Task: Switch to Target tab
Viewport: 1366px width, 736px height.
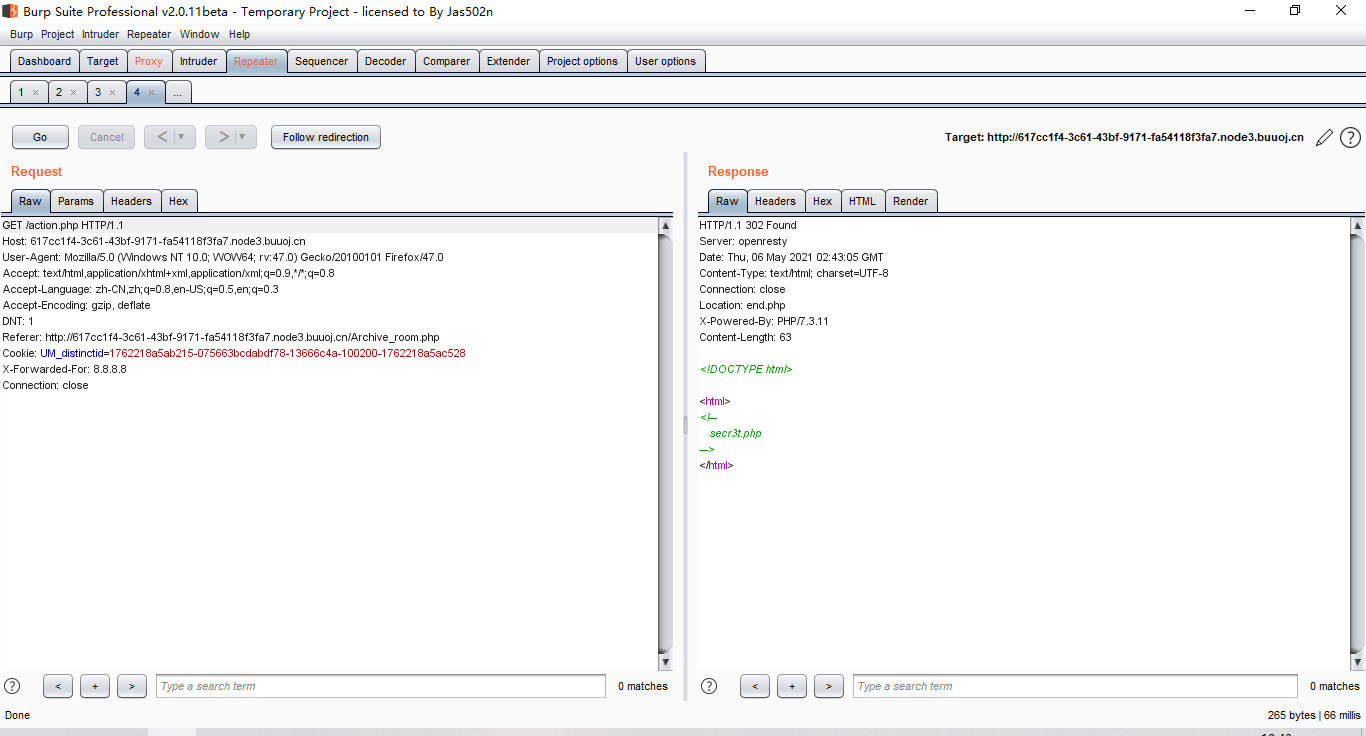Action: point(102,61)
